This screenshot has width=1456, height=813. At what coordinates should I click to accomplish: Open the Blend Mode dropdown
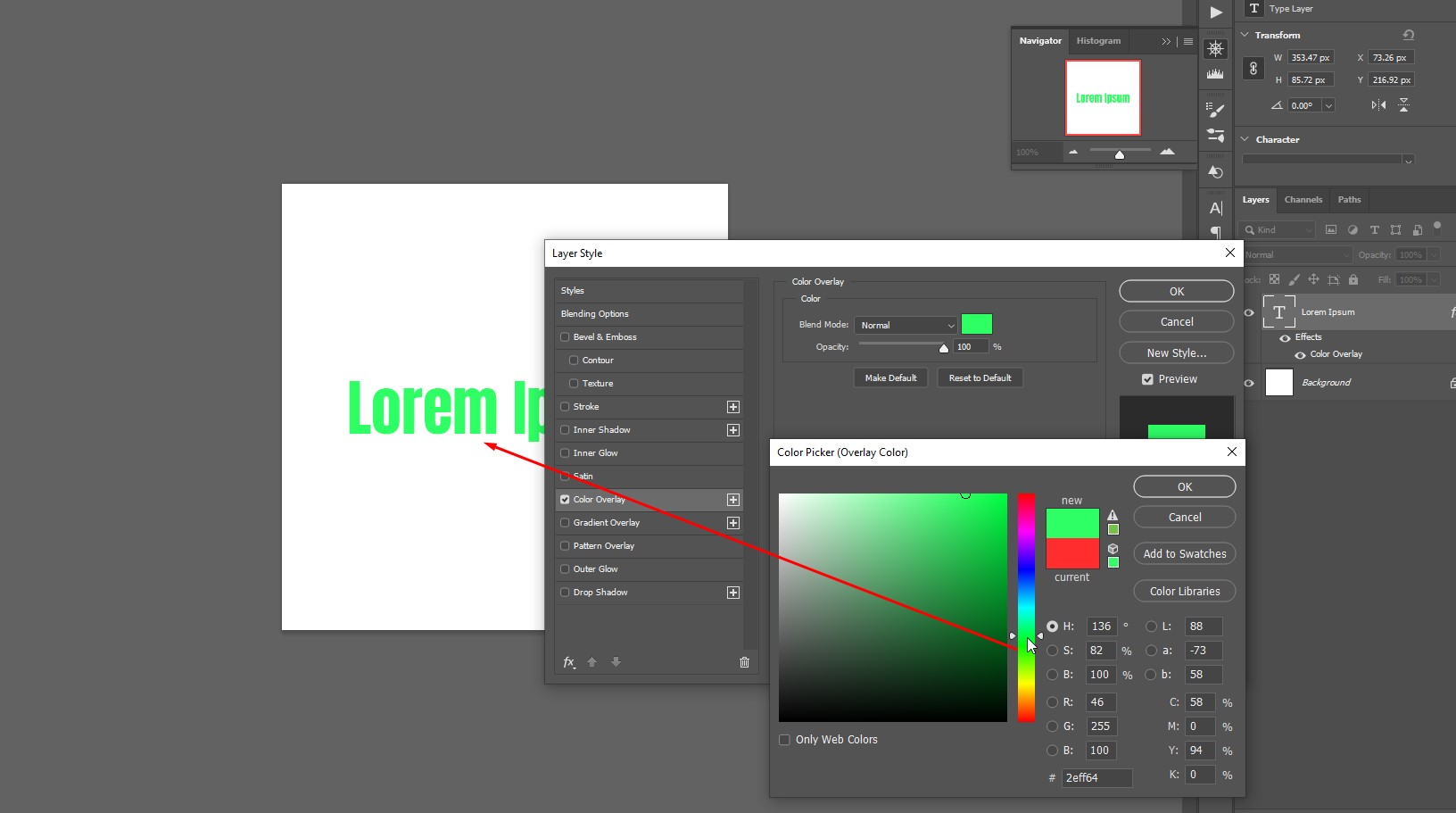[x=906, y=326]
